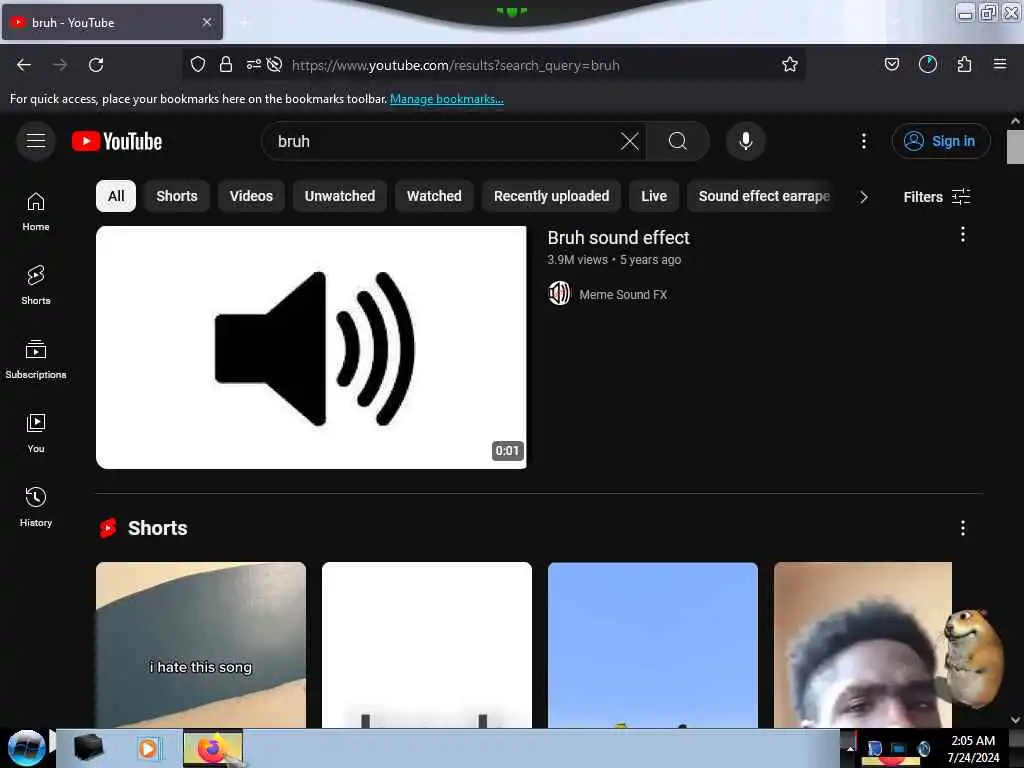Image resolution: width=1024 pixels, height=768 pixels.
Task: Click the magnifier search button
Action: coord(677,141)
